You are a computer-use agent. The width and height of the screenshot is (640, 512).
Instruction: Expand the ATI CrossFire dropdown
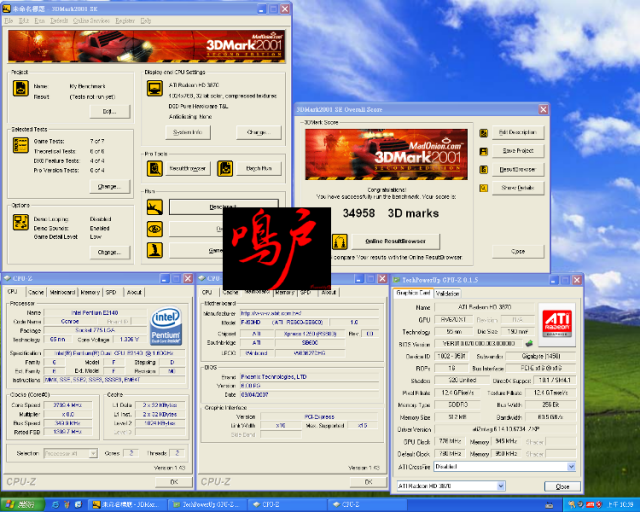(x=571, y=466)
